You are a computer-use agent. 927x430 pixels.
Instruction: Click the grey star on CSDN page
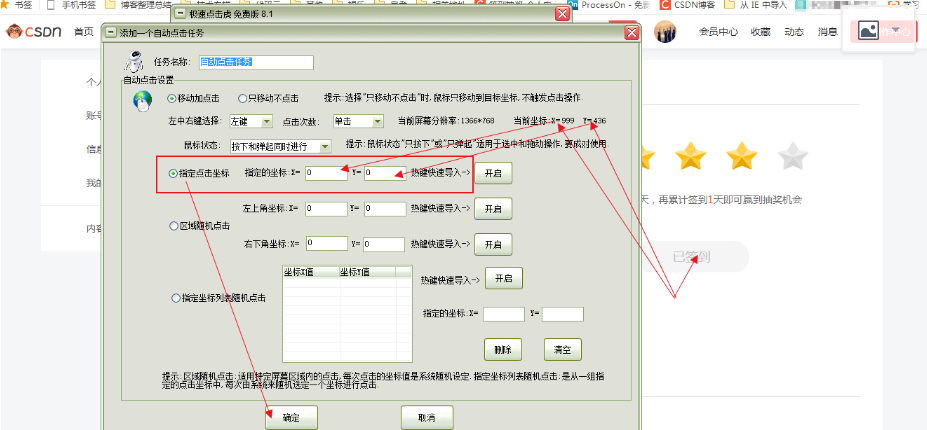793,156
